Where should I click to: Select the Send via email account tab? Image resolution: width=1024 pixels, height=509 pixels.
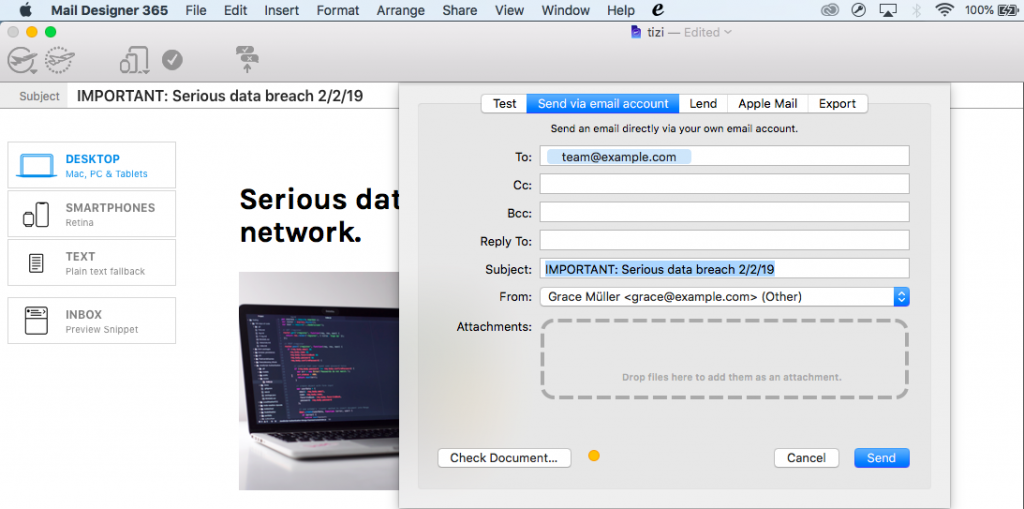click(x=603, y=103)
